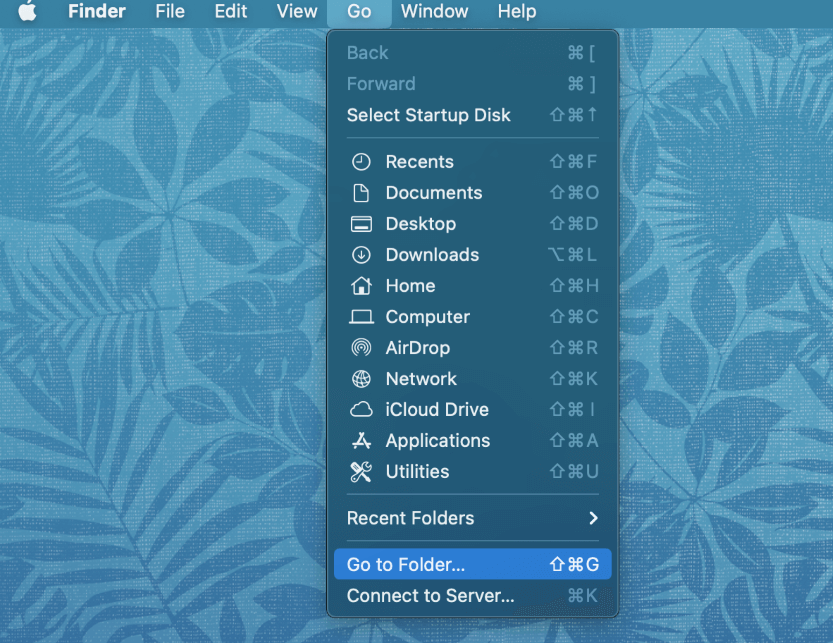Screen dimensions: 833x643
Task: Open the Window menu
Action: click(x=435, y=11)
